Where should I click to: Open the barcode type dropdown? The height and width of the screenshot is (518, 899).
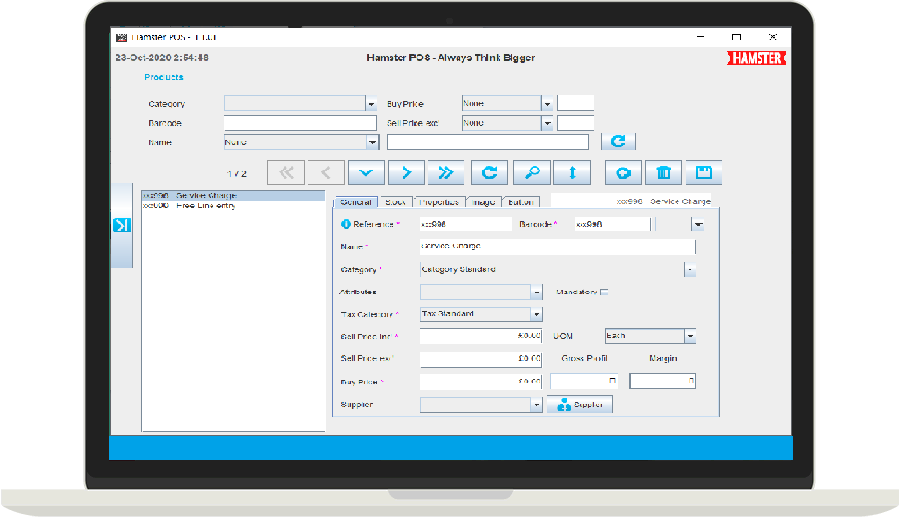698,224
